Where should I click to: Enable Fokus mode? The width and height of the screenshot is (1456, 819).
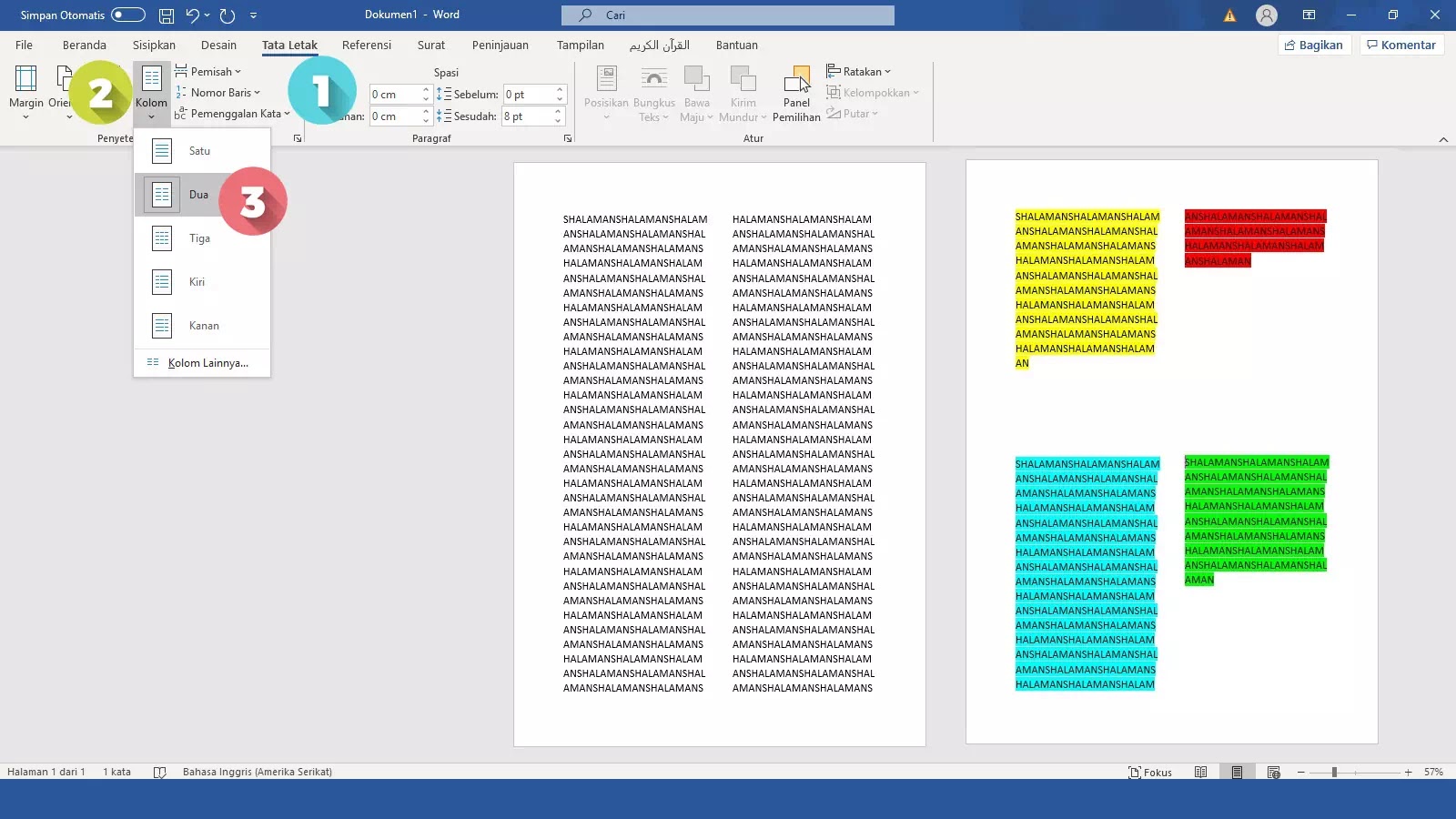pos(1150,772)
